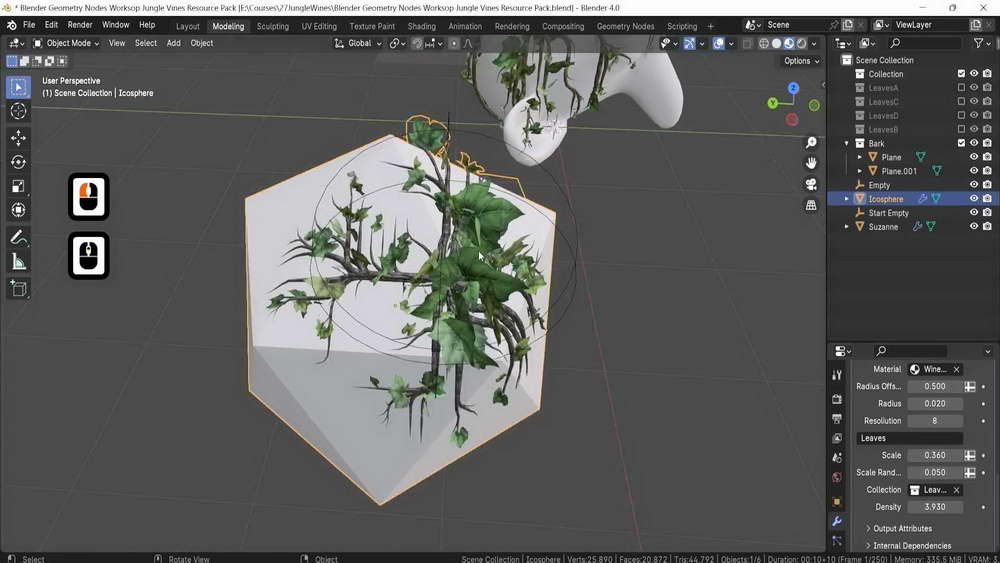Activate the Transform tool

coord(18,210)
